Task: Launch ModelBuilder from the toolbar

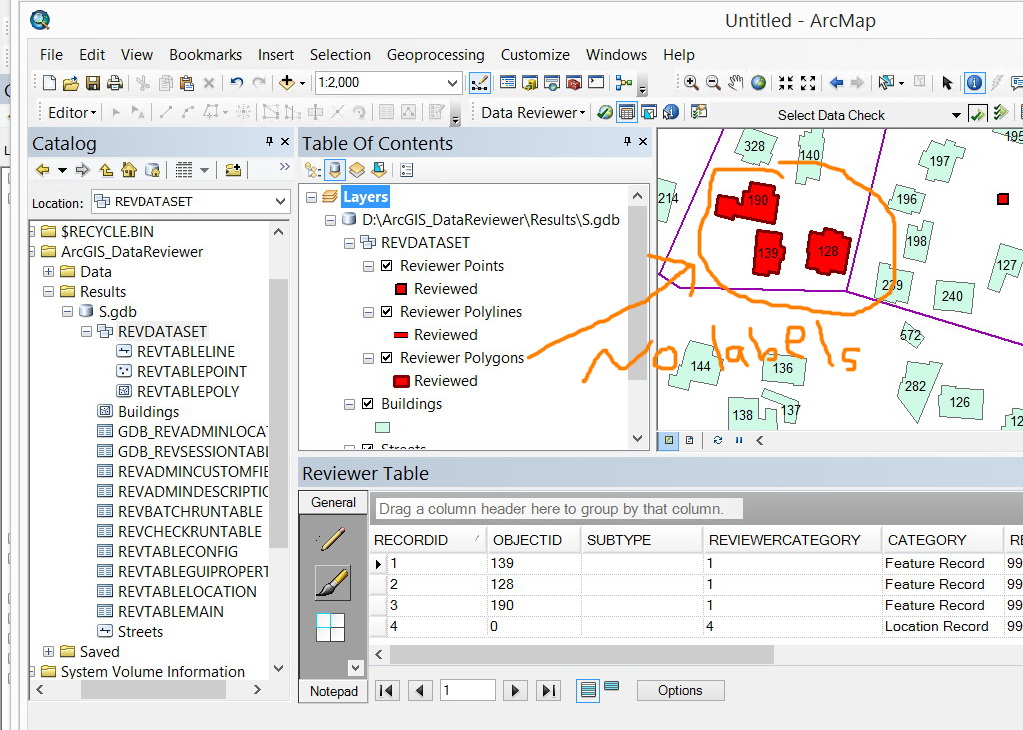Action: click(624, 83)
